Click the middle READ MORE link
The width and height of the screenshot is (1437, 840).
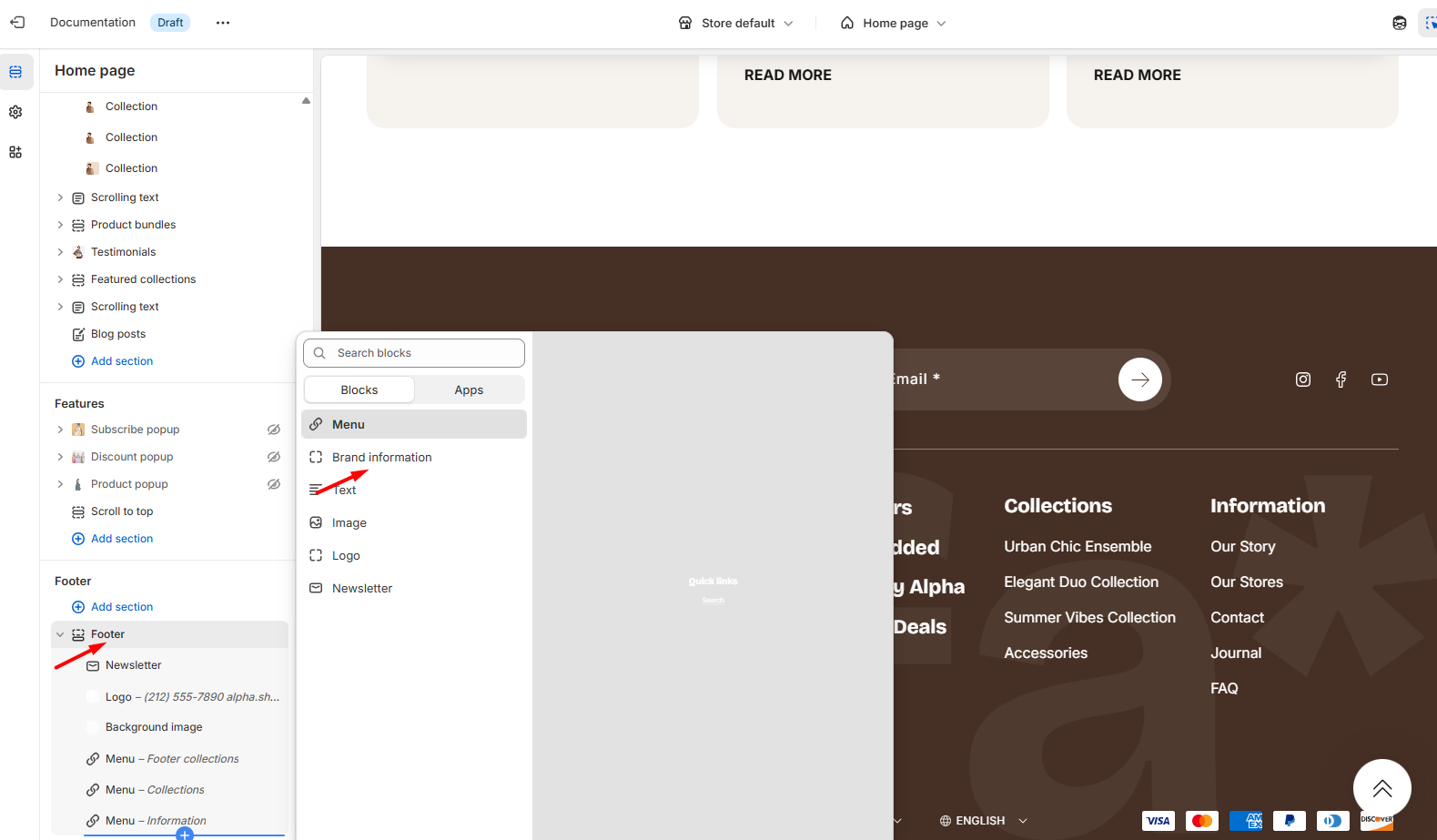click(x=788, y=76)
